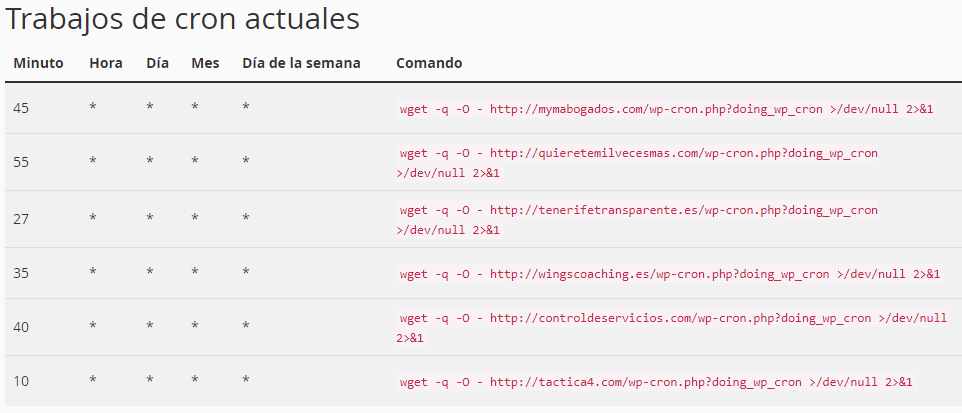The image size is (962, 413).
Task: Click the Mes column header
Action: 205,63
